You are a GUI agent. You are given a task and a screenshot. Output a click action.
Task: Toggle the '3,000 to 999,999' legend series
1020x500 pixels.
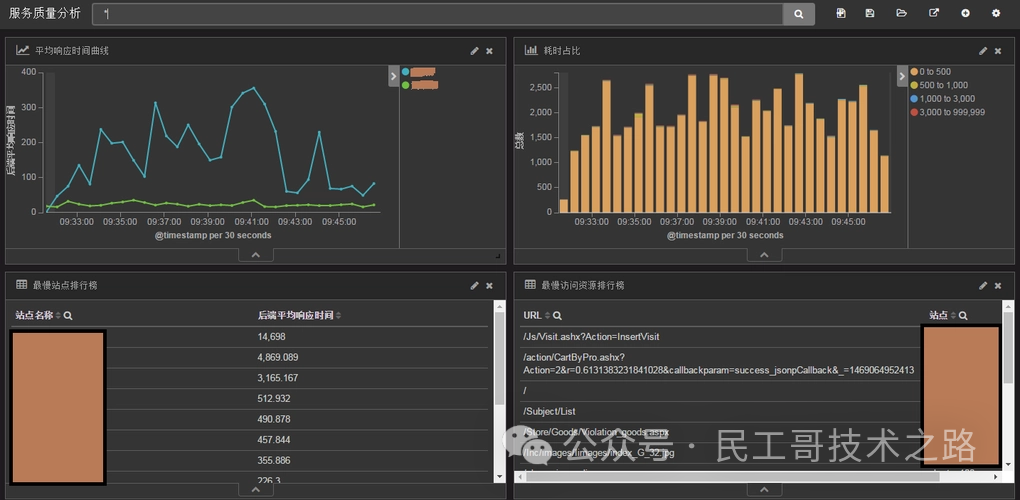click(952, 112)
